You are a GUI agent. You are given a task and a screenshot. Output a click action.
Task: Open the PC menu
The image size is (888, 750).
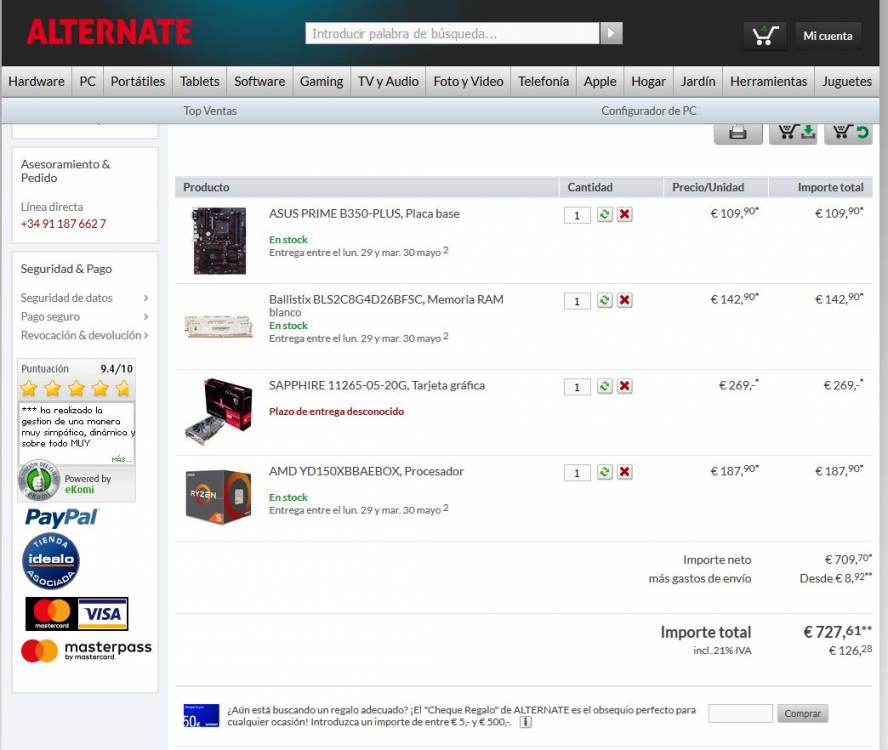click(88, 82)
